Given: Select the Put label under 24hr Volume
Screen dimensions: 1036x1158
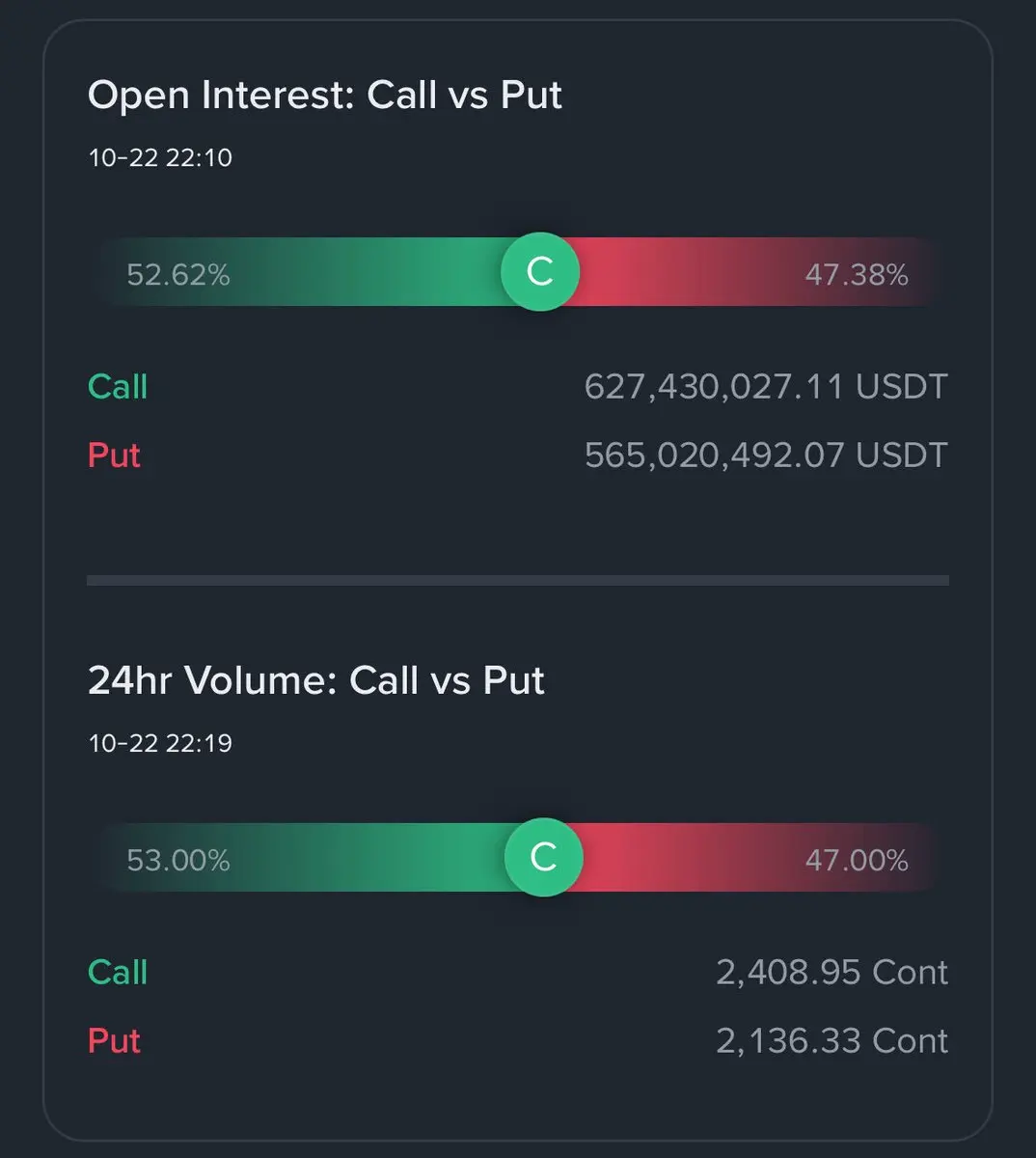Looking at the screenshot, I should coord(114,1040).
